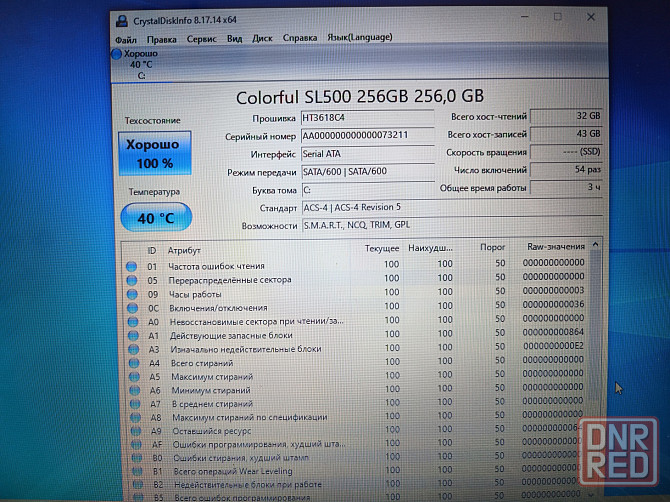Click status icon of attribute B1
The image size is (670, 502).
tap(138, 472)
